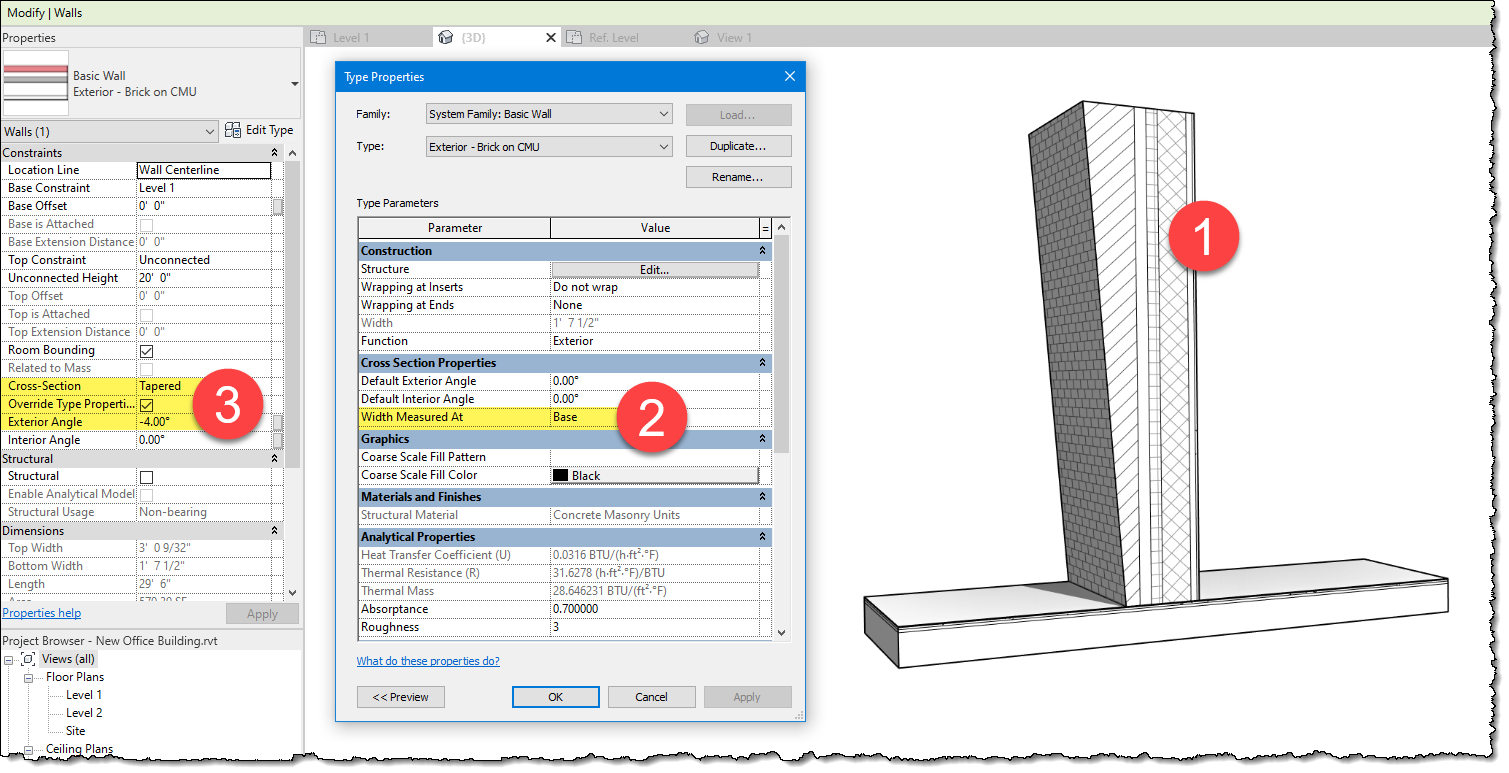Viewport: 1509px width, 773px height.
Task: Click the Interior Angle 0.00° value in Properties
Action: [204, 440]
